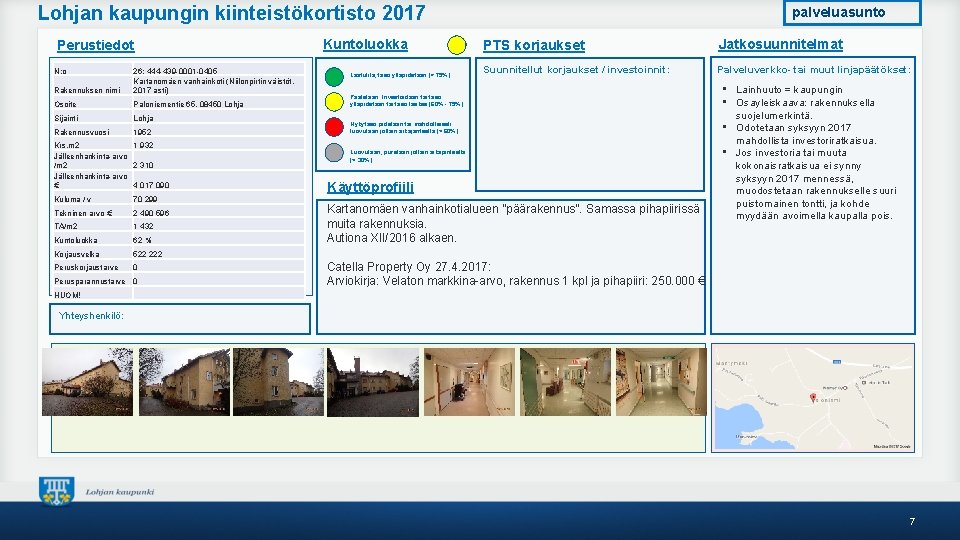Open the second exterior building photo

point(184,382)
